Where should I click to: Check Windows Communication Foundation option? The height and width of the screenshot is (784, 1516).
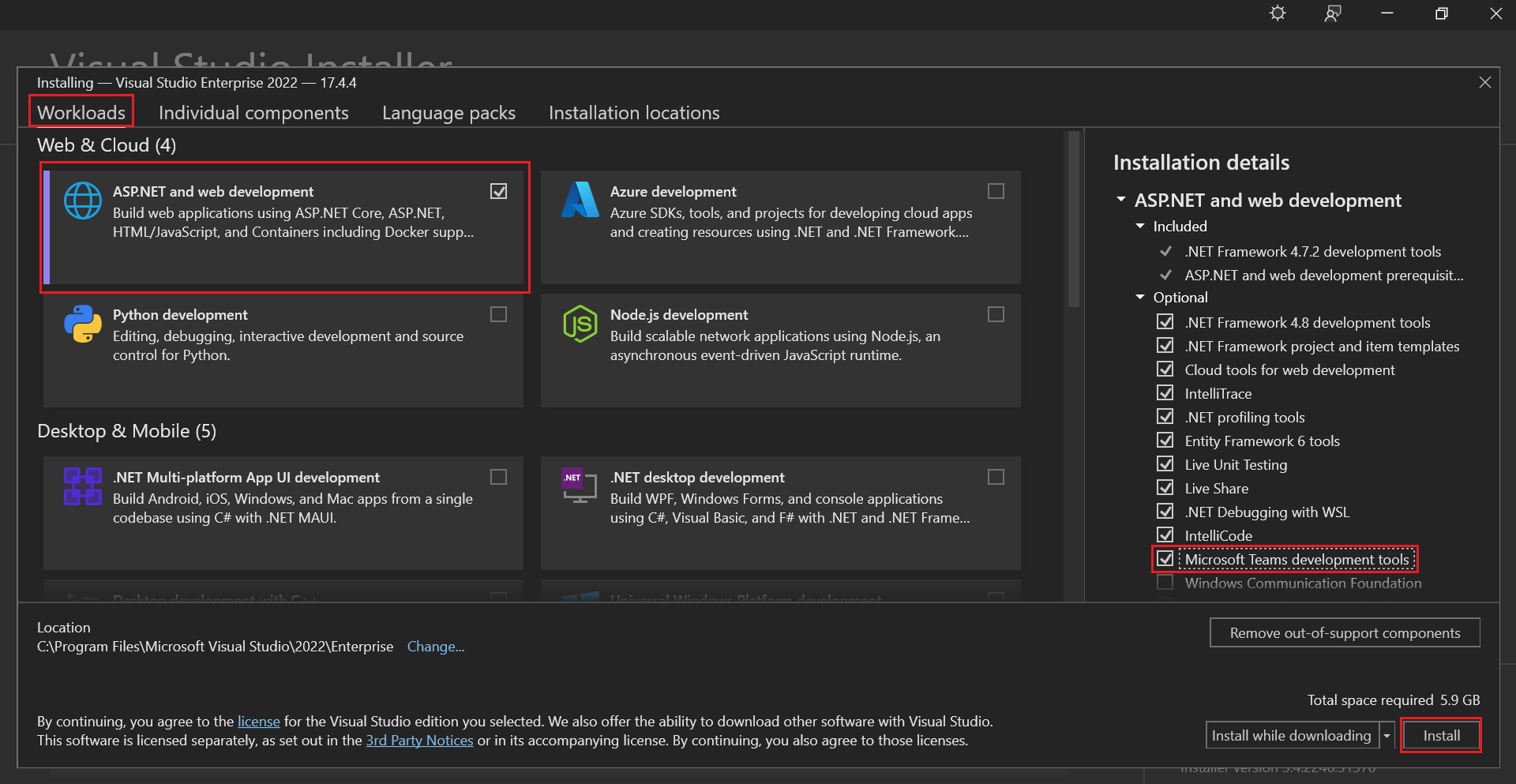tap(1165, 582)
